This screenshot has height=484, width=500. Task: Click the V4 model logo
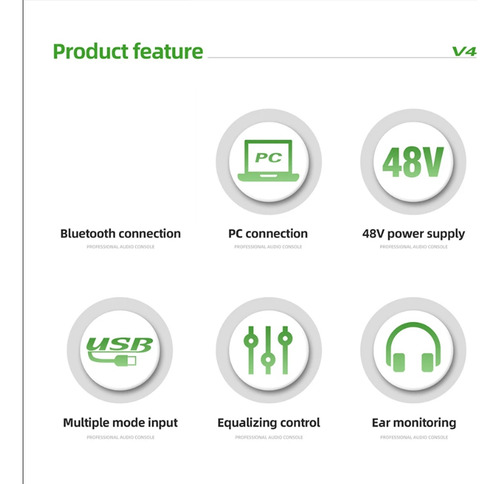coord(464,51)
